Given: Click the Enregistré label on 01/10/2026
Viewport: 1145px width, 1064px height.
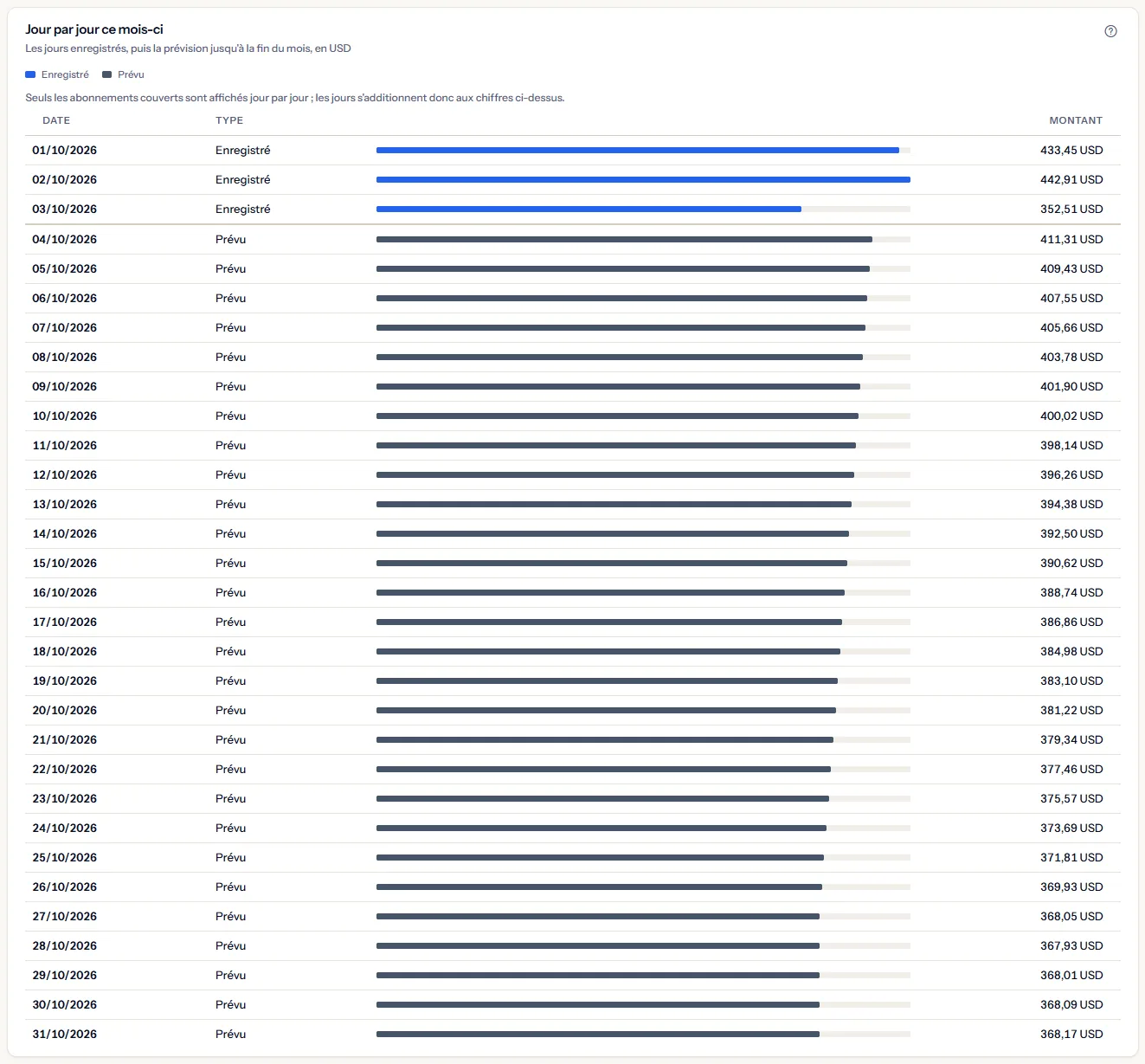Looking at the screenshot, I should tap(242, 150).
